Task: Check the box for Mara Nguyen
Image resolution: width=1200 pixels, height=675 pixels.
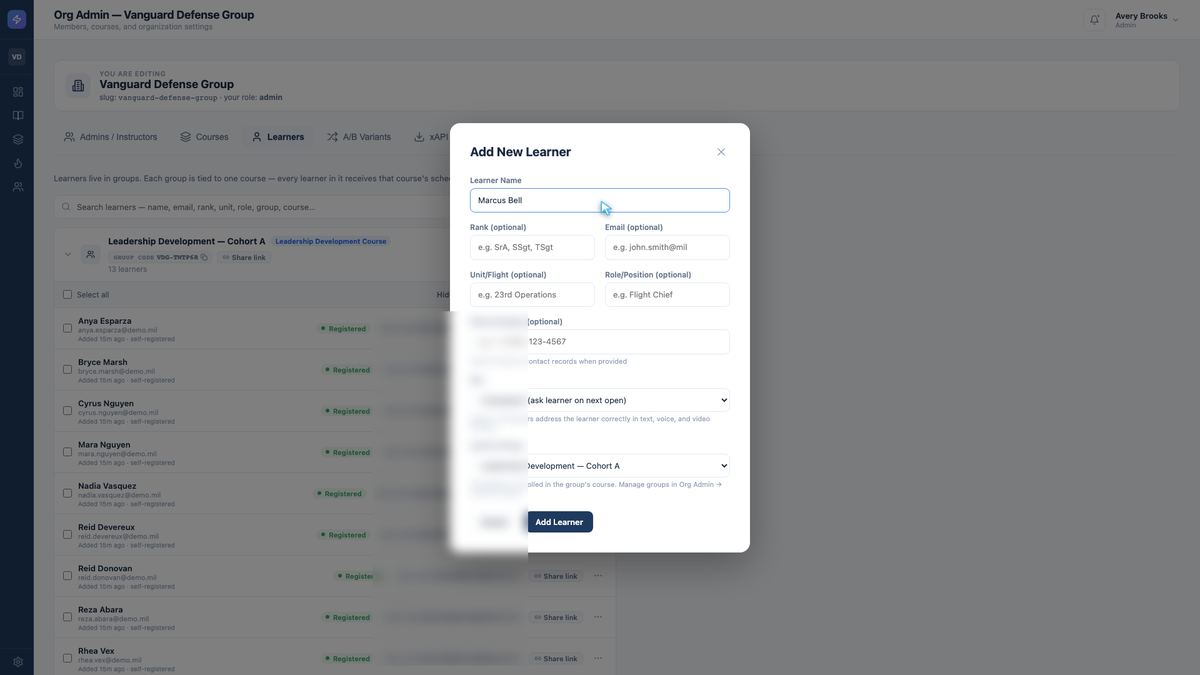Action: click(x=67, y=452)
